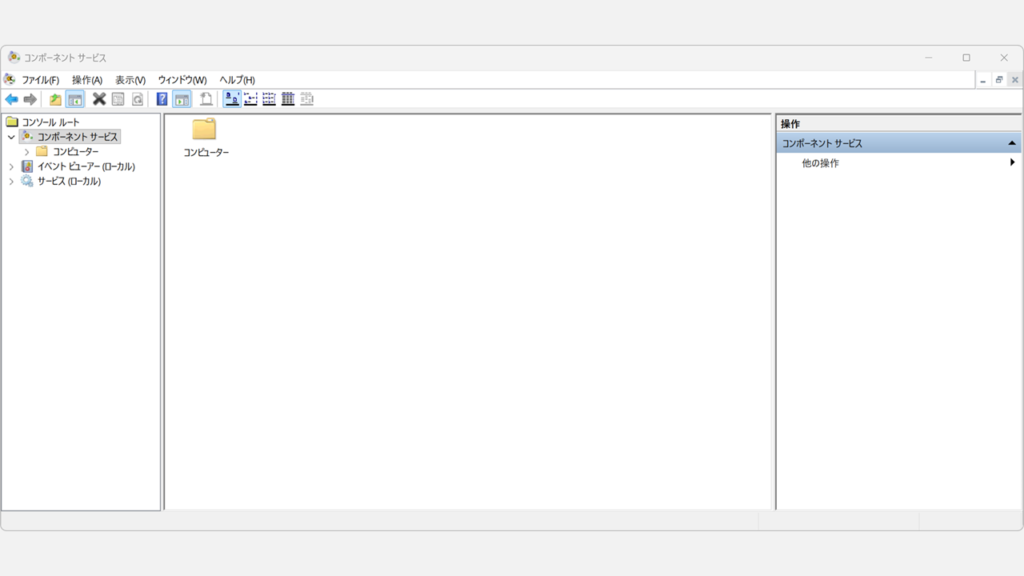Open the 表示(V) menu
The image size is (1024, 576).
[130, 80]
